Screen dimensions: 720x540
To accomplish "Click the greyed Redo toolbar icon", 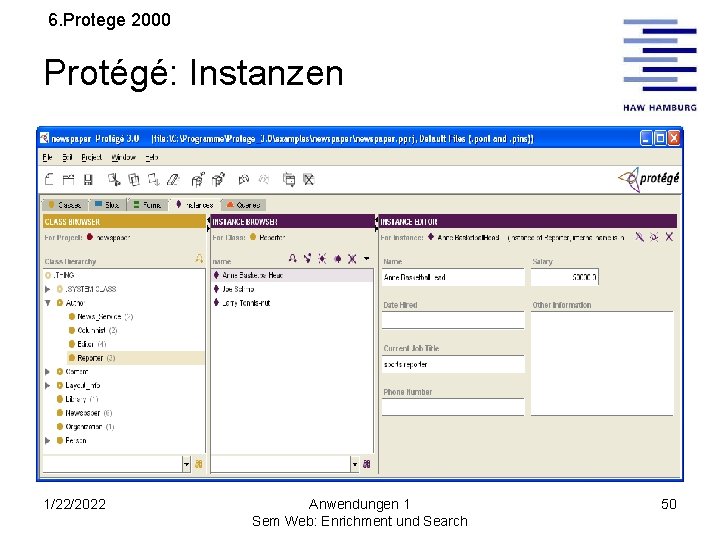I will 264,179.
